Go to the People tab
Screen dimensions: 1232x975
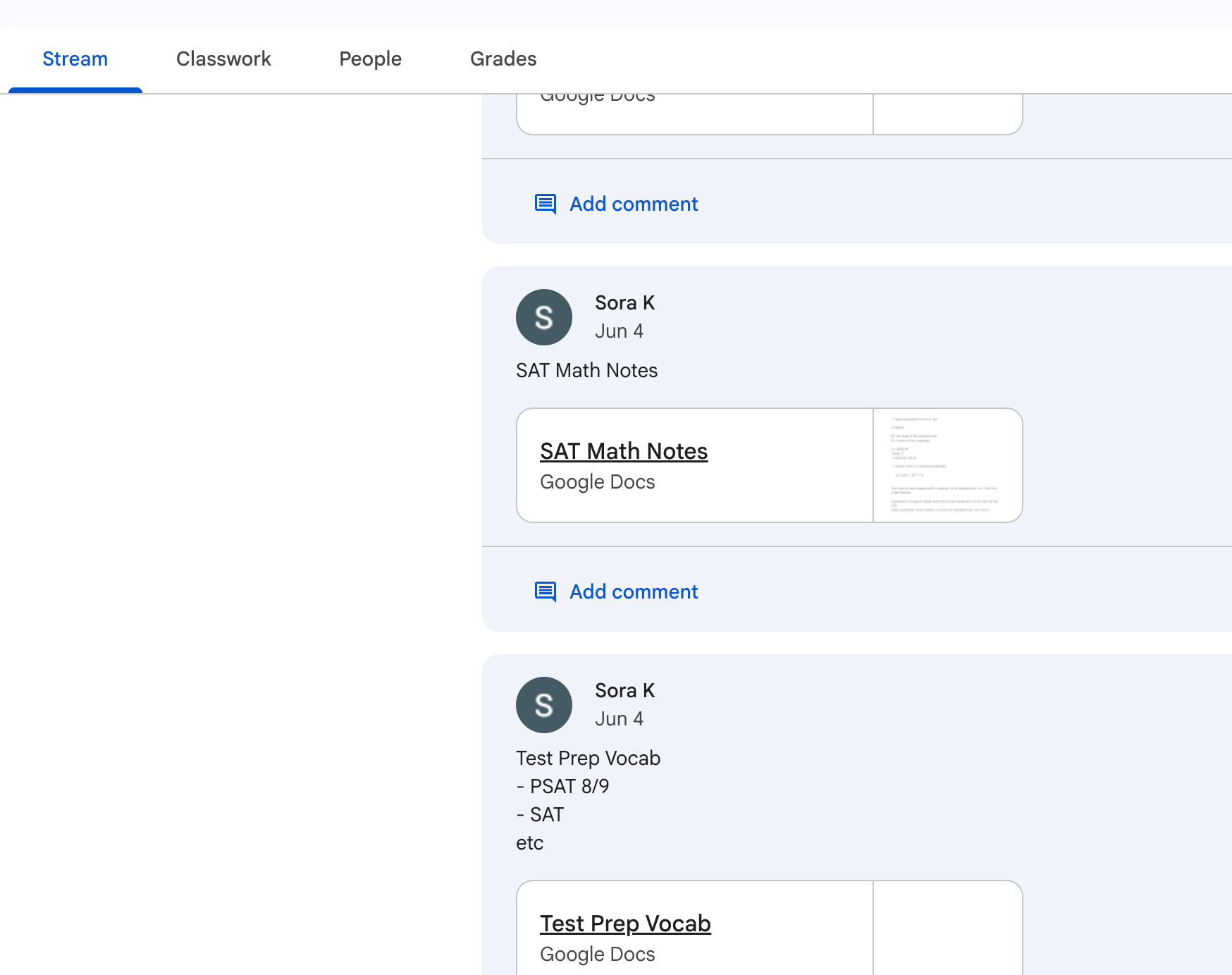(370, 59)
